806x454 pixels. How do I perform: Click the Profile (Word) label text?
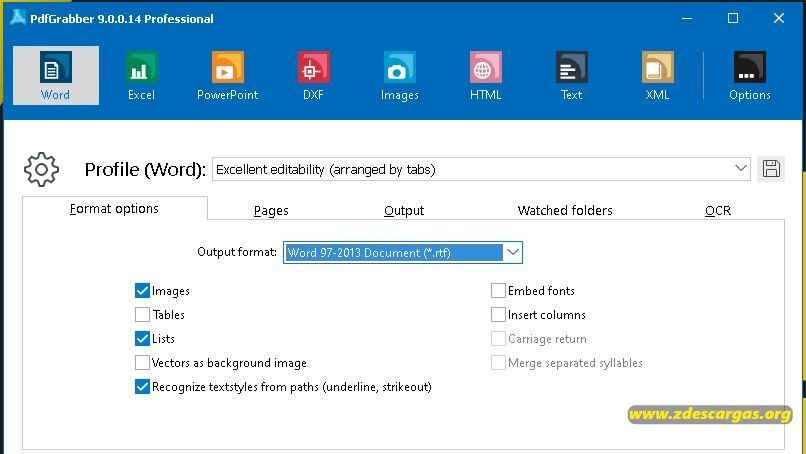pos(145,169)
